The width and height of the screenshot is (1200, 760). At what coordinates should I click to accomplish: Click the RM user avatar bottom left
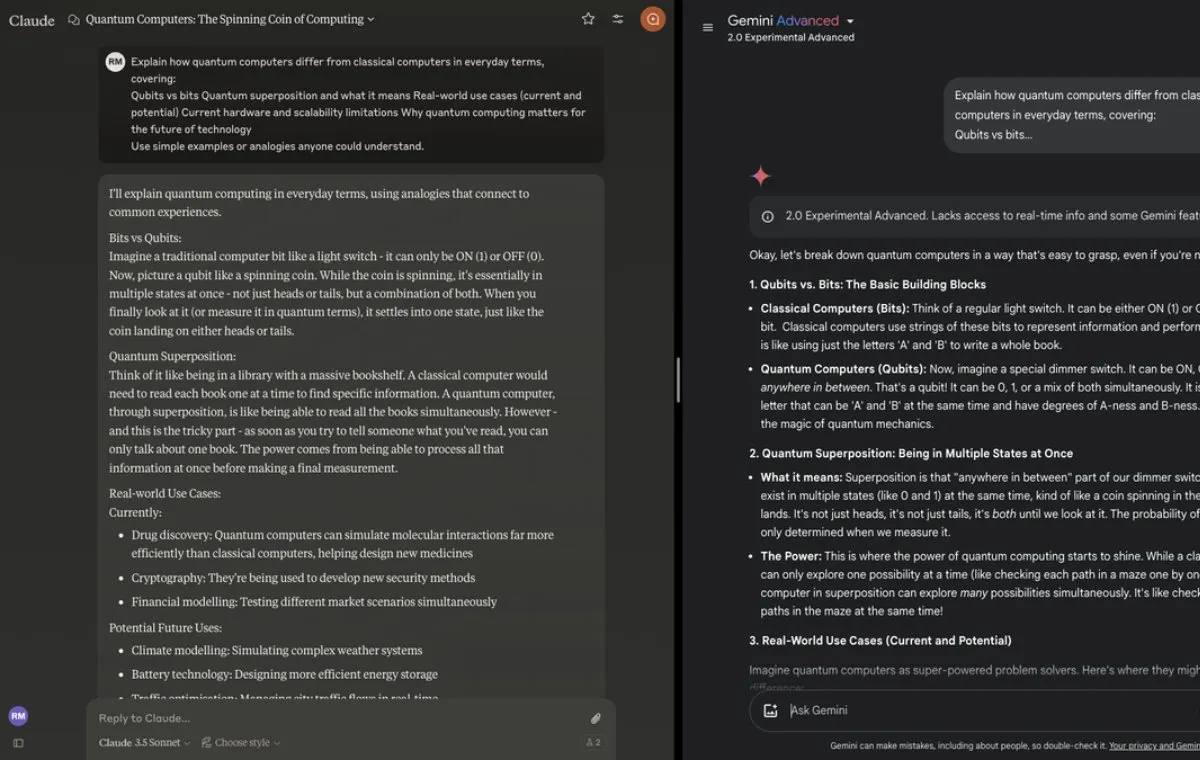point(18,715)
